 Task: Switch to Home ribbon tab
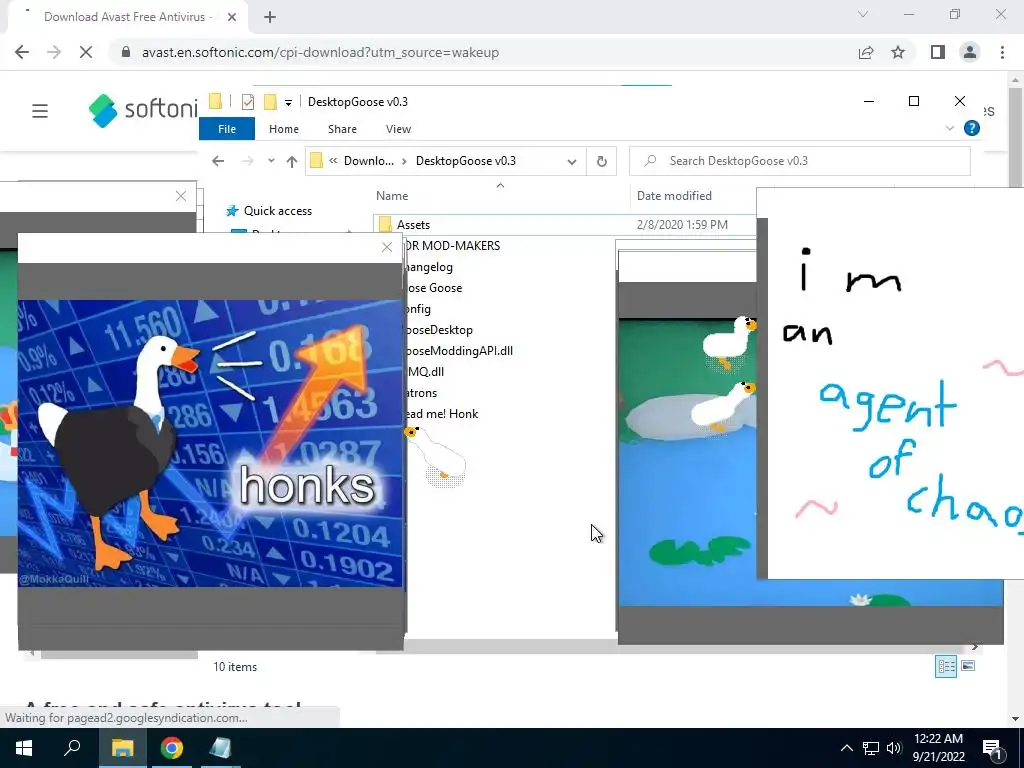tap(283, 129)
